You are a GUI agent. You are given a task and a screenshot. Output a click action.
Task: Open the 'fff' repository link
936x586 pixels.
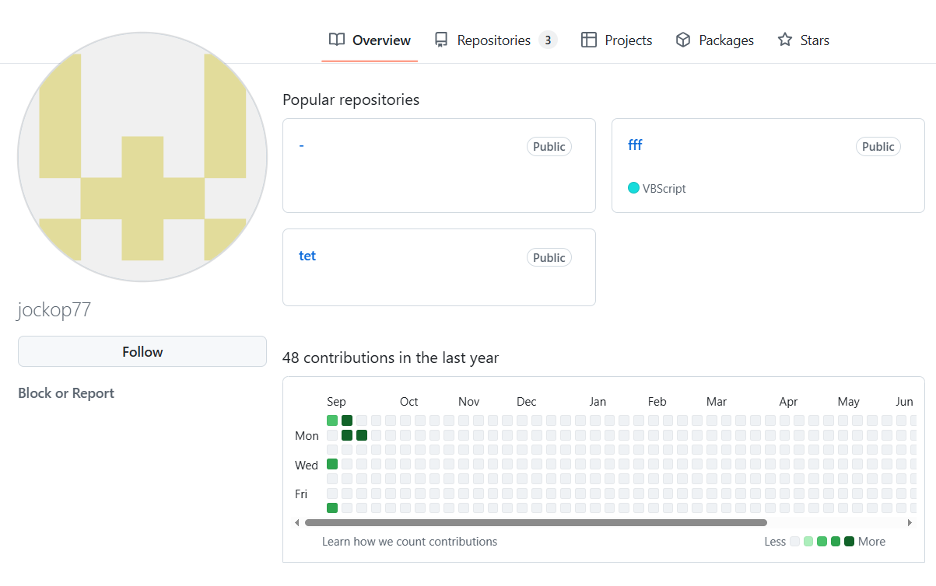pos(635,145)
